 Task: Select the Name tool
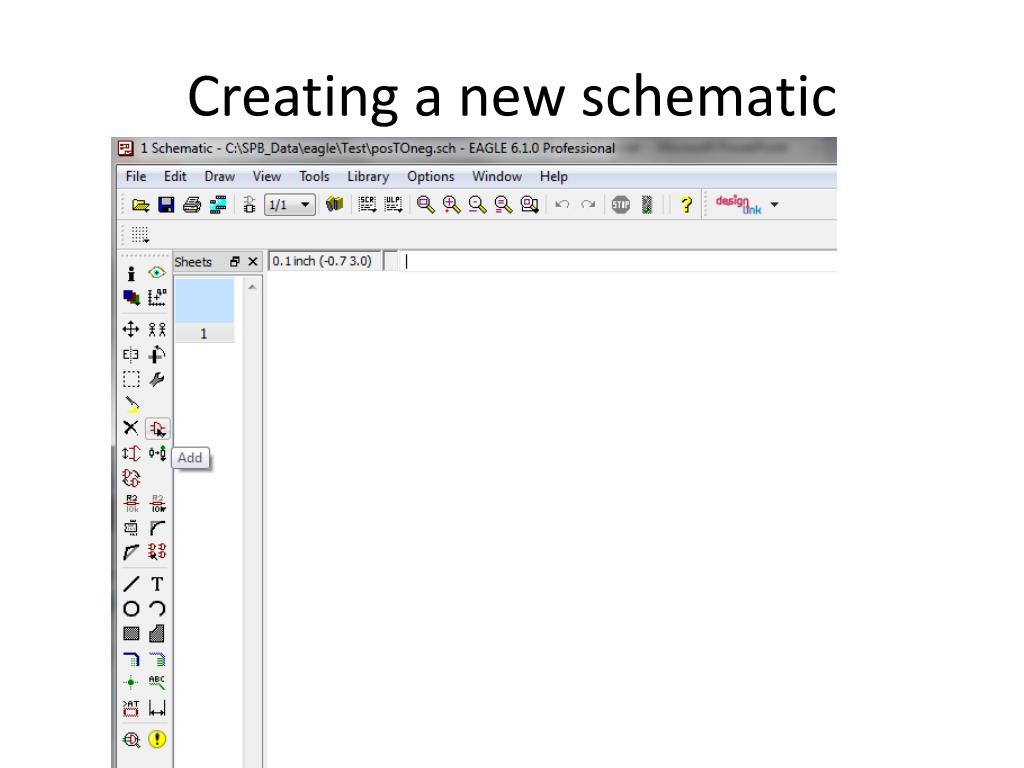[x=131, y=503]
